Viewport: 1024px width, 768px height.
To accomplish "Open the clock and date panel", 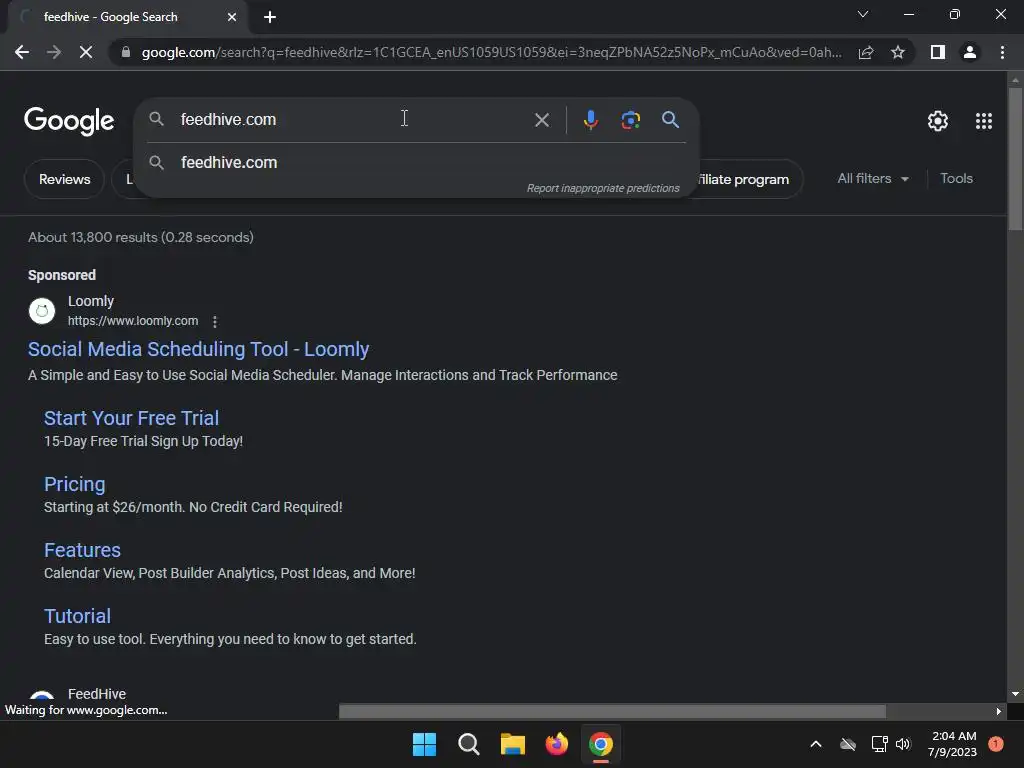I will (953, 744).
